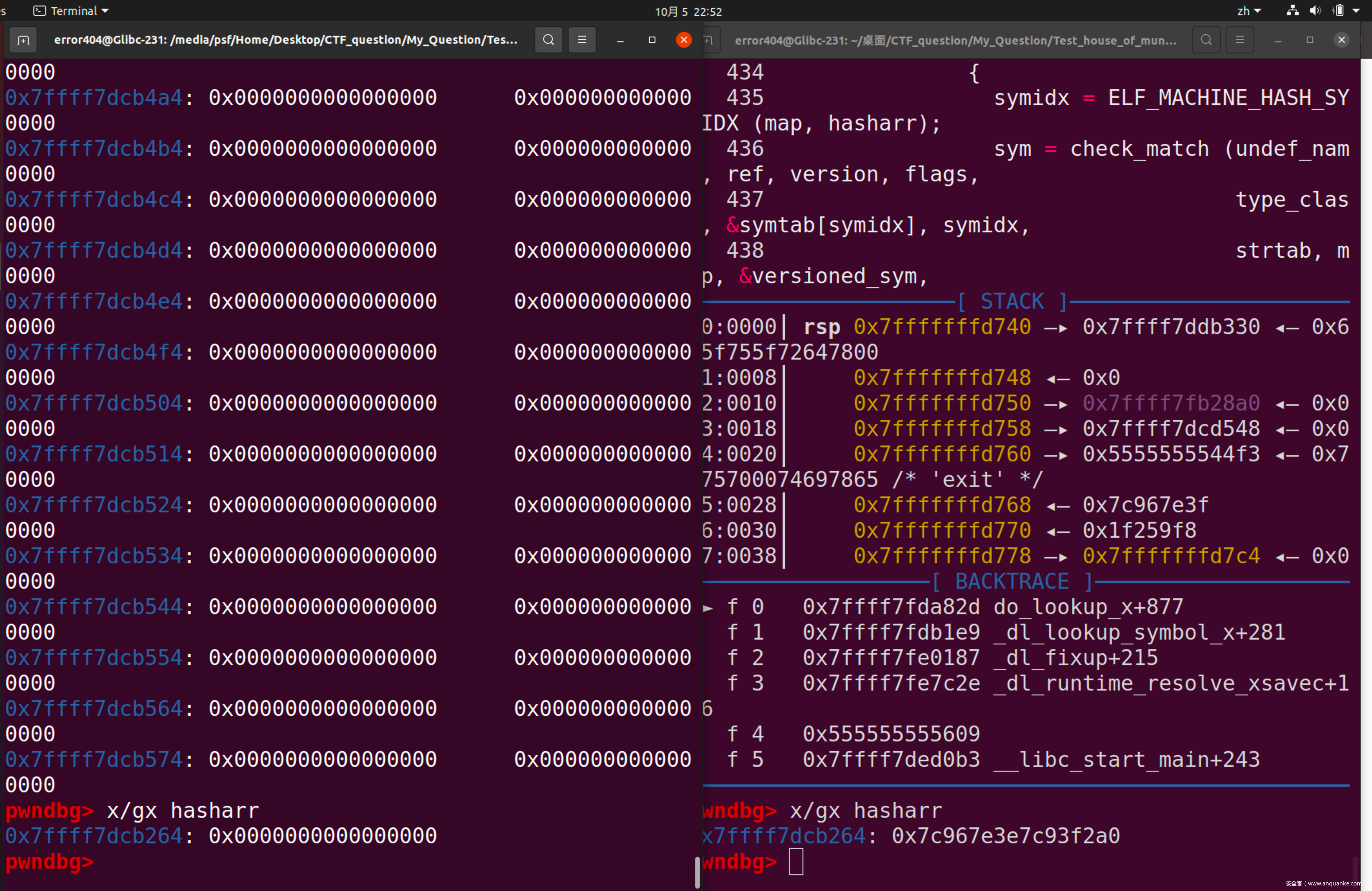This screenshot has height=891, width=1372.
Task: Click search icon in left terminal
Action: point(548,40)
